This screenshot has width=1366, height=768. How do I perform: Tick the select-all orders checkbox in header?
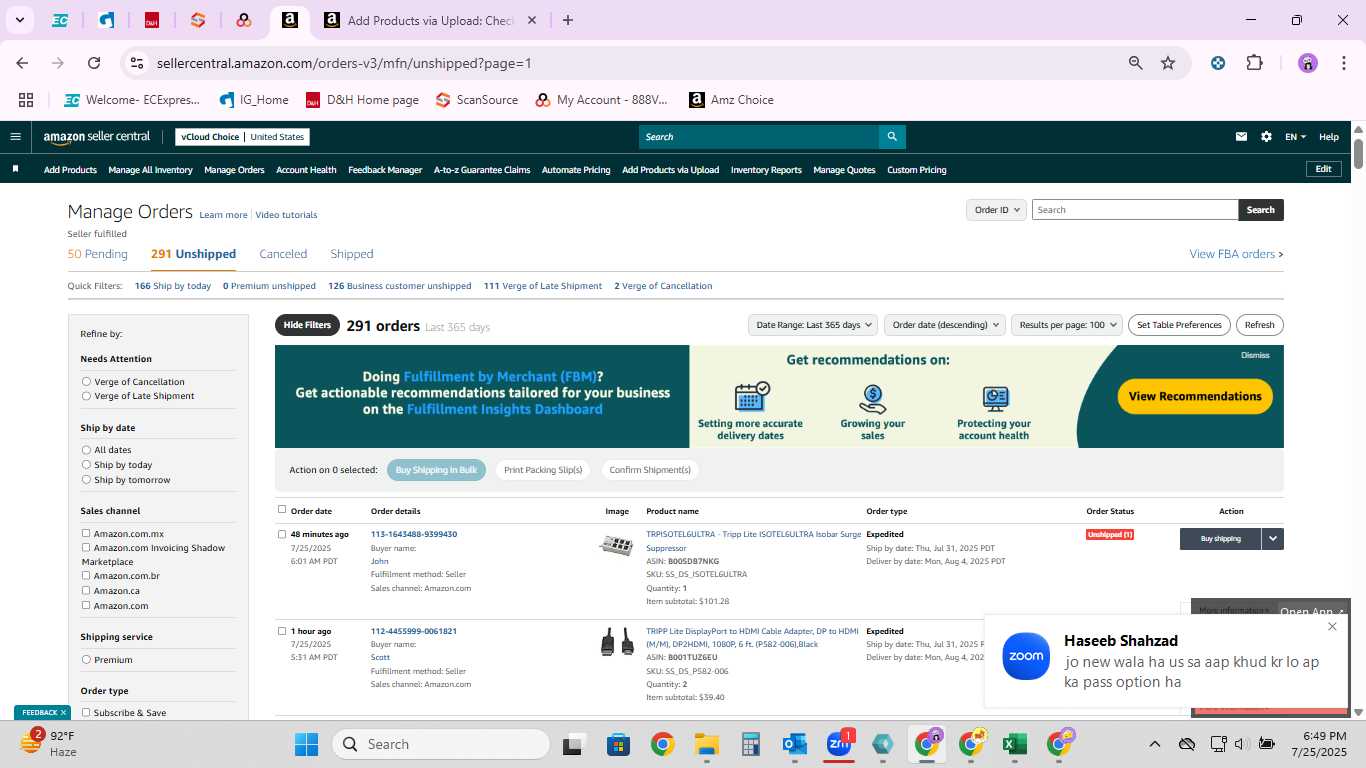tap(282, 510)
